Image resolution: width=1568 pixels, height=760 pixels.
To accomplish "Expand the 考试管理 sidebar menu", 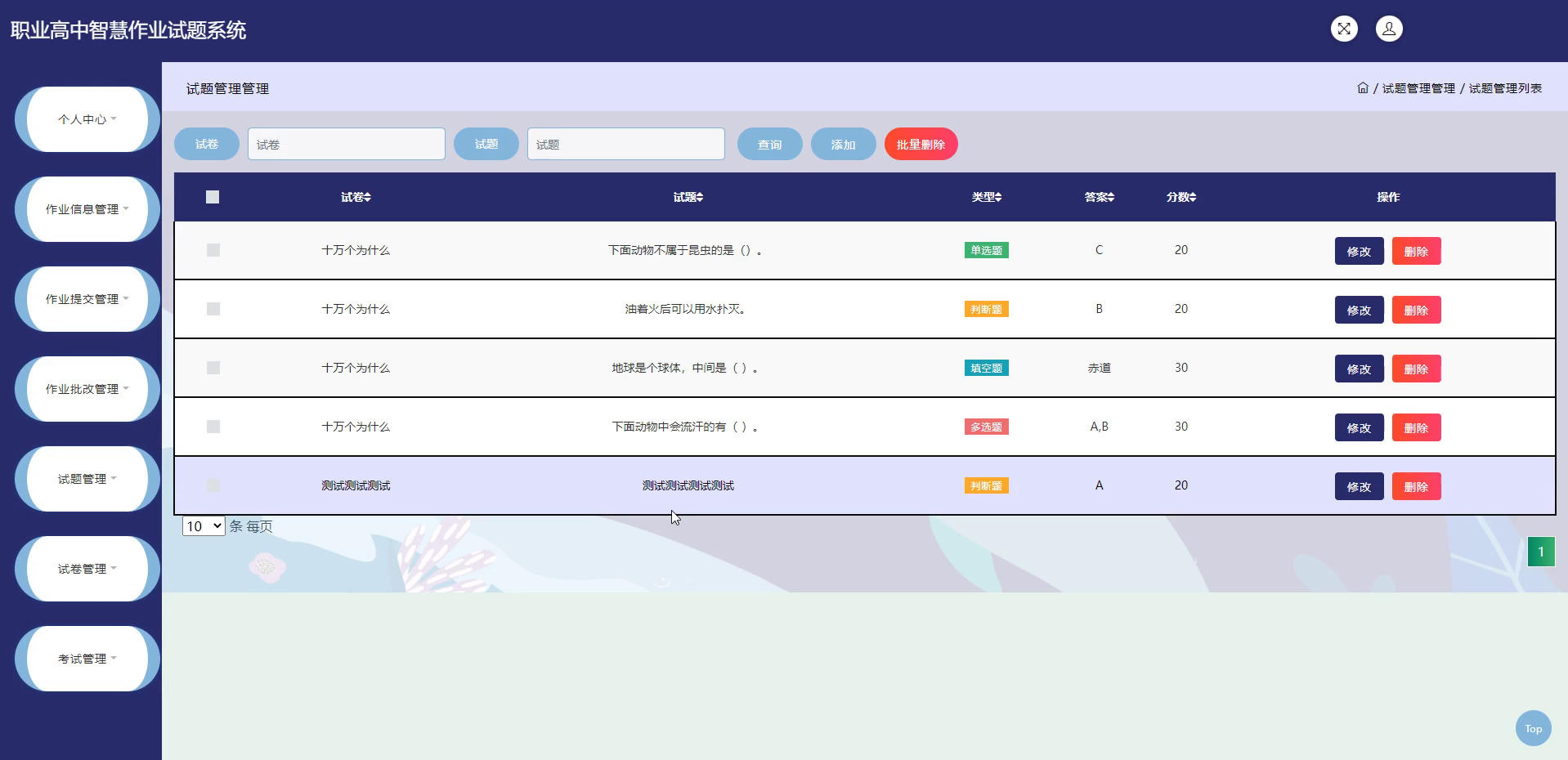I will [x=87, y=659].
